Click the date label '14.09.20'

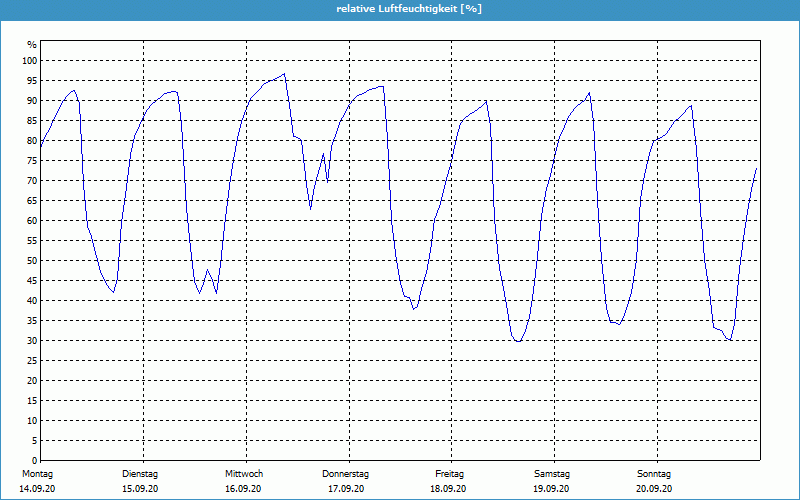37,489
